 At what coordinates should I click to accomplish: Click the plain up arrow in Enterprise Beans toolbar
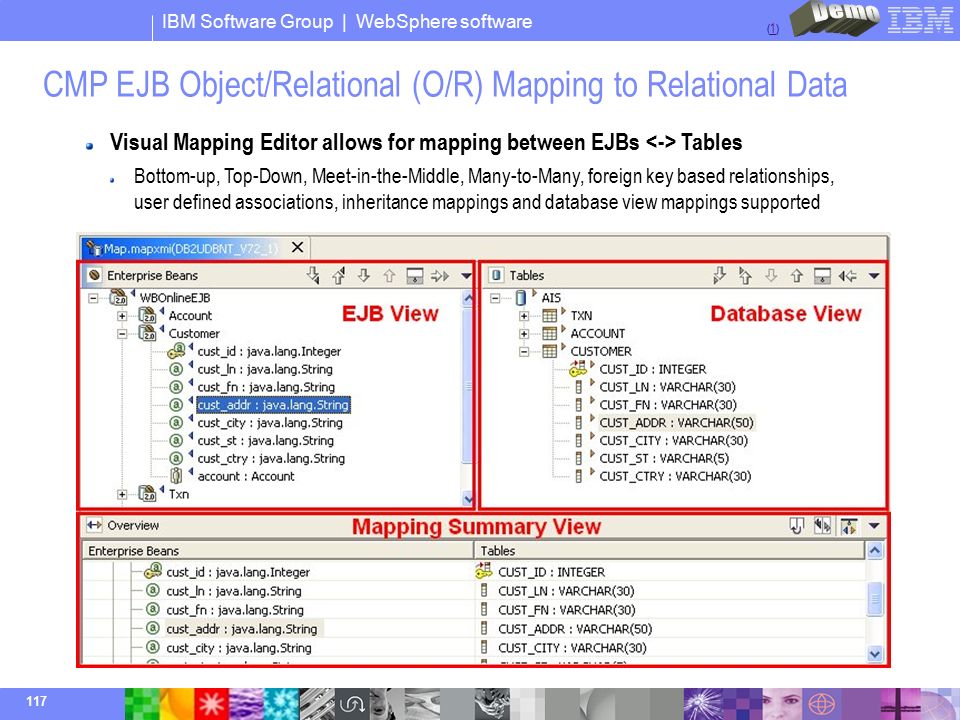pos(389,276)
